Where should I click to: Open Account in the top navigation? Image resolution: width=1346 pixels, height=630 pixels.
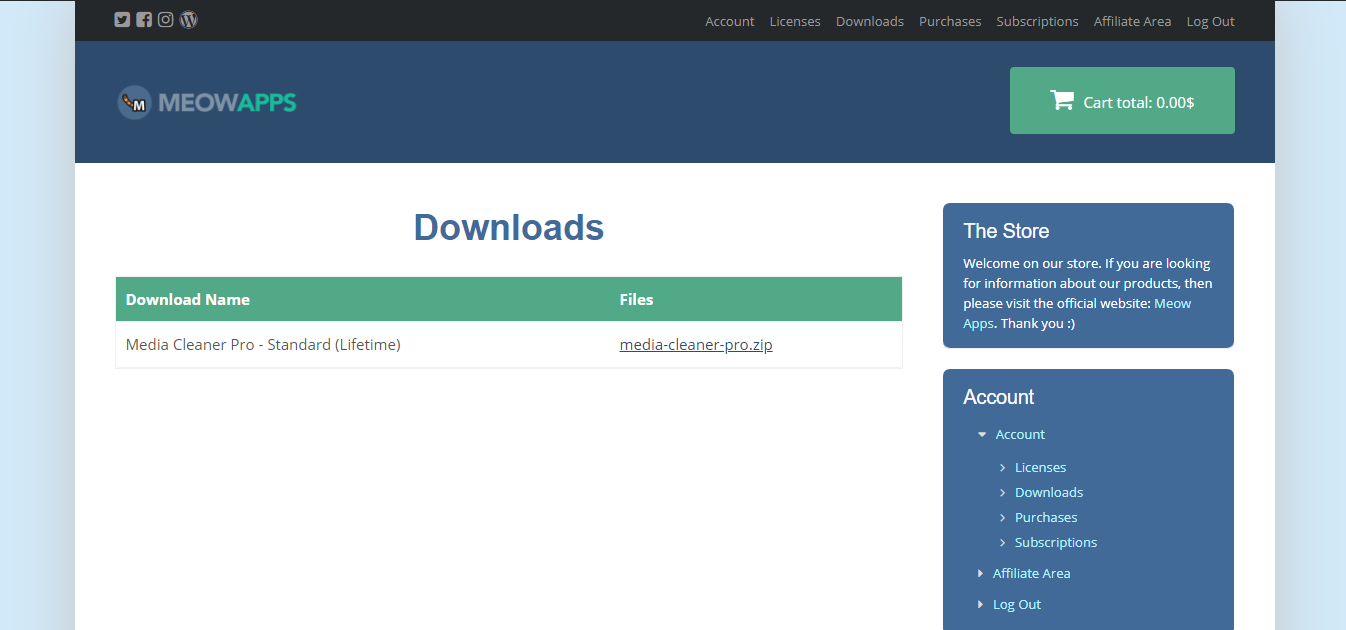point(730,21)
